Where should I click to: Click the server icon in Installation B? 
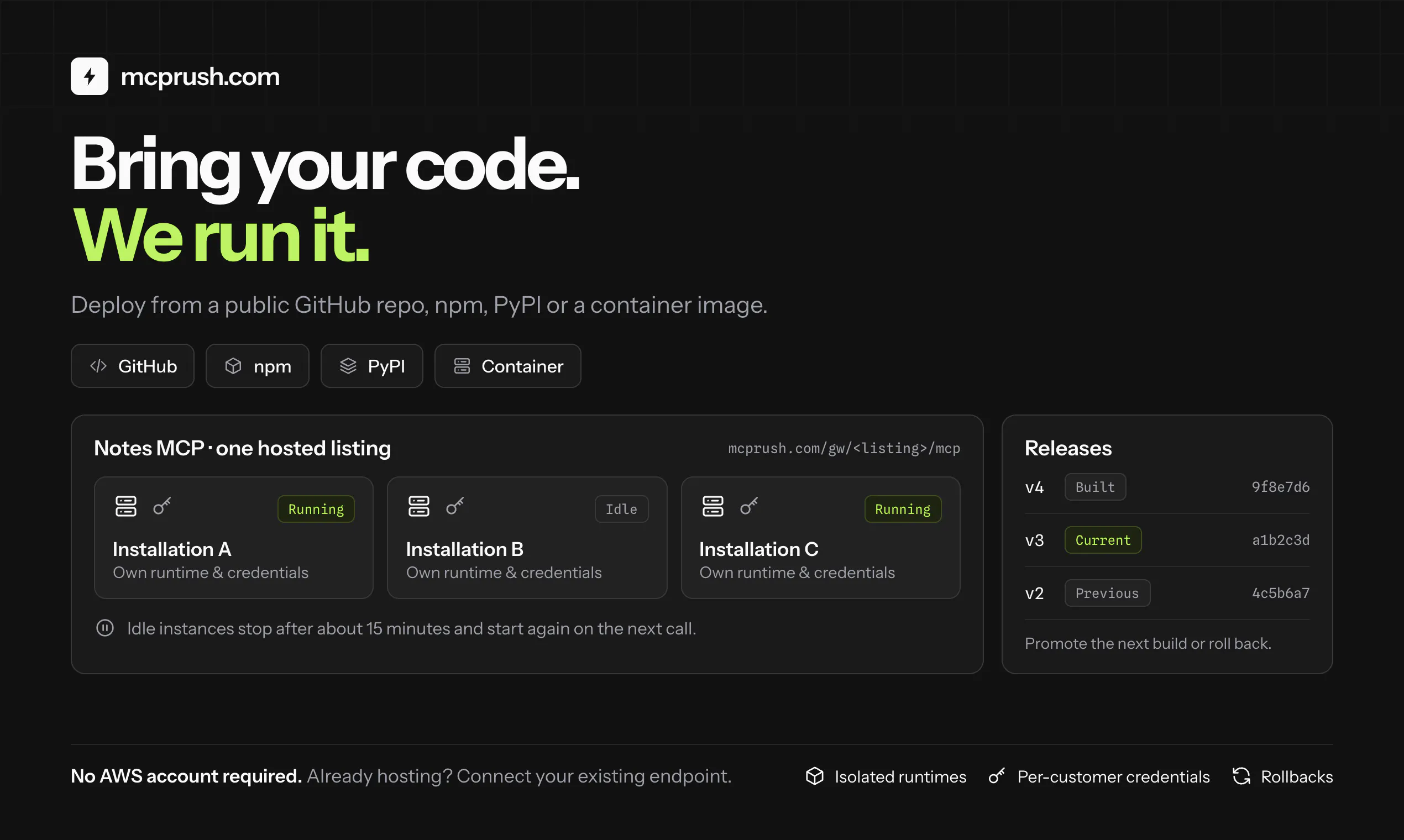pyautogui.click(x=419, y=507)
